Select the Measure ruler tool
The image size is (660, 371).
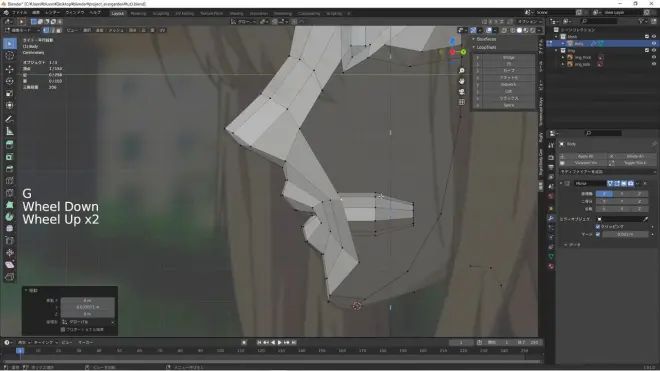(10, 131)
